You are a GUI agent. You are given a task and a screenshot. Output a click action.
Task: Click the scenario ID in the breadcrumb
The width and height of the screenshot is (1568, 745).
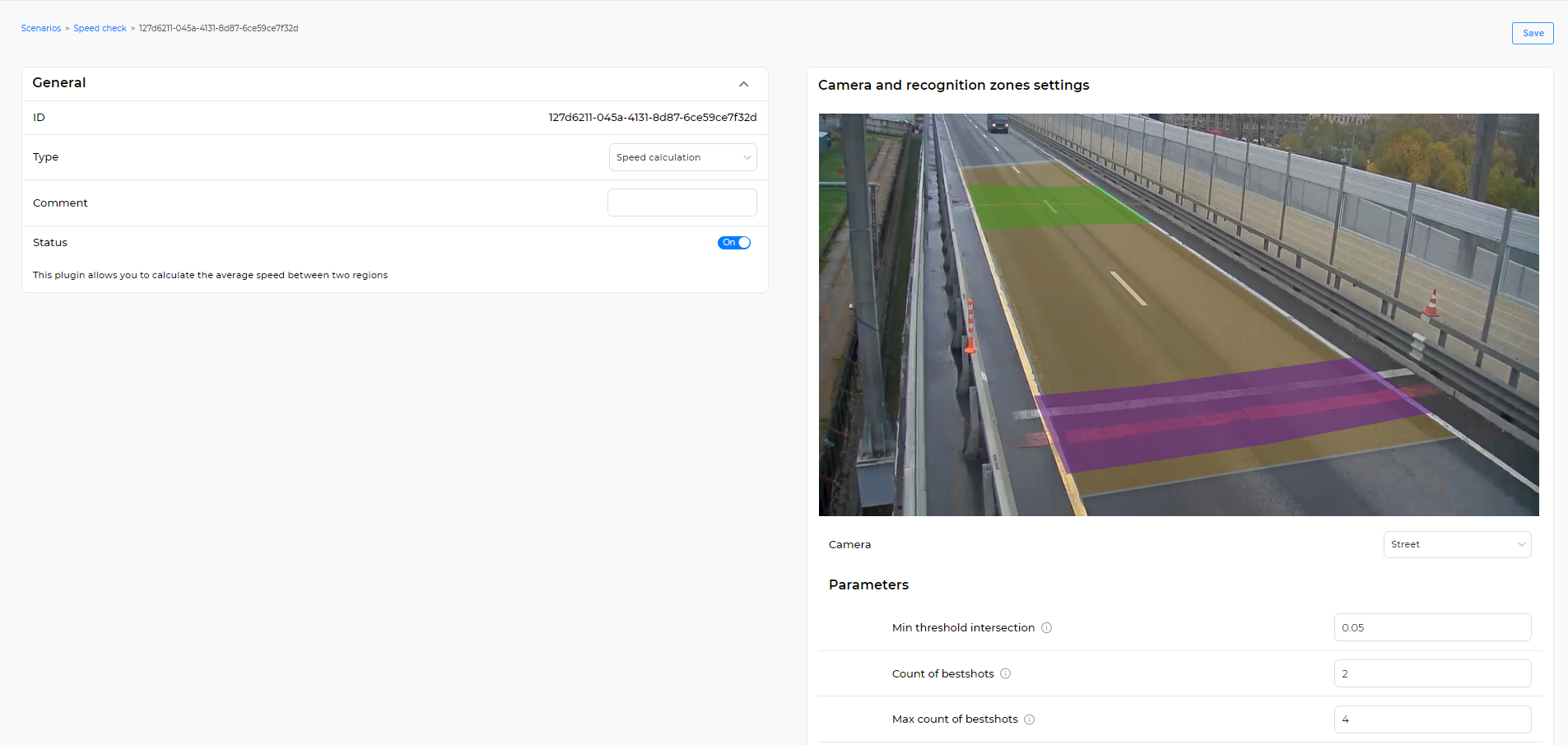pos(218,28)
